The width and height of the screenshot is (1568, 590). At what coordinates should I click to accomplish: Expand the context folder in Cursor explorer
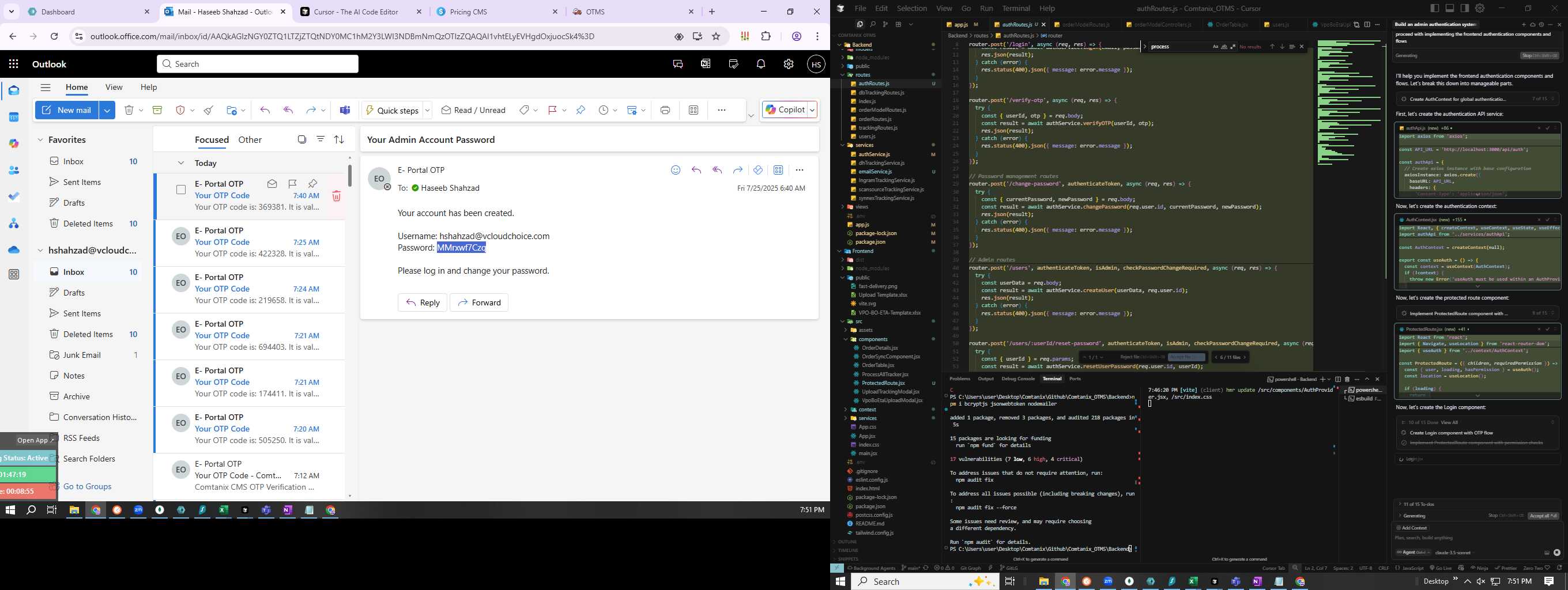pos(846,409)
